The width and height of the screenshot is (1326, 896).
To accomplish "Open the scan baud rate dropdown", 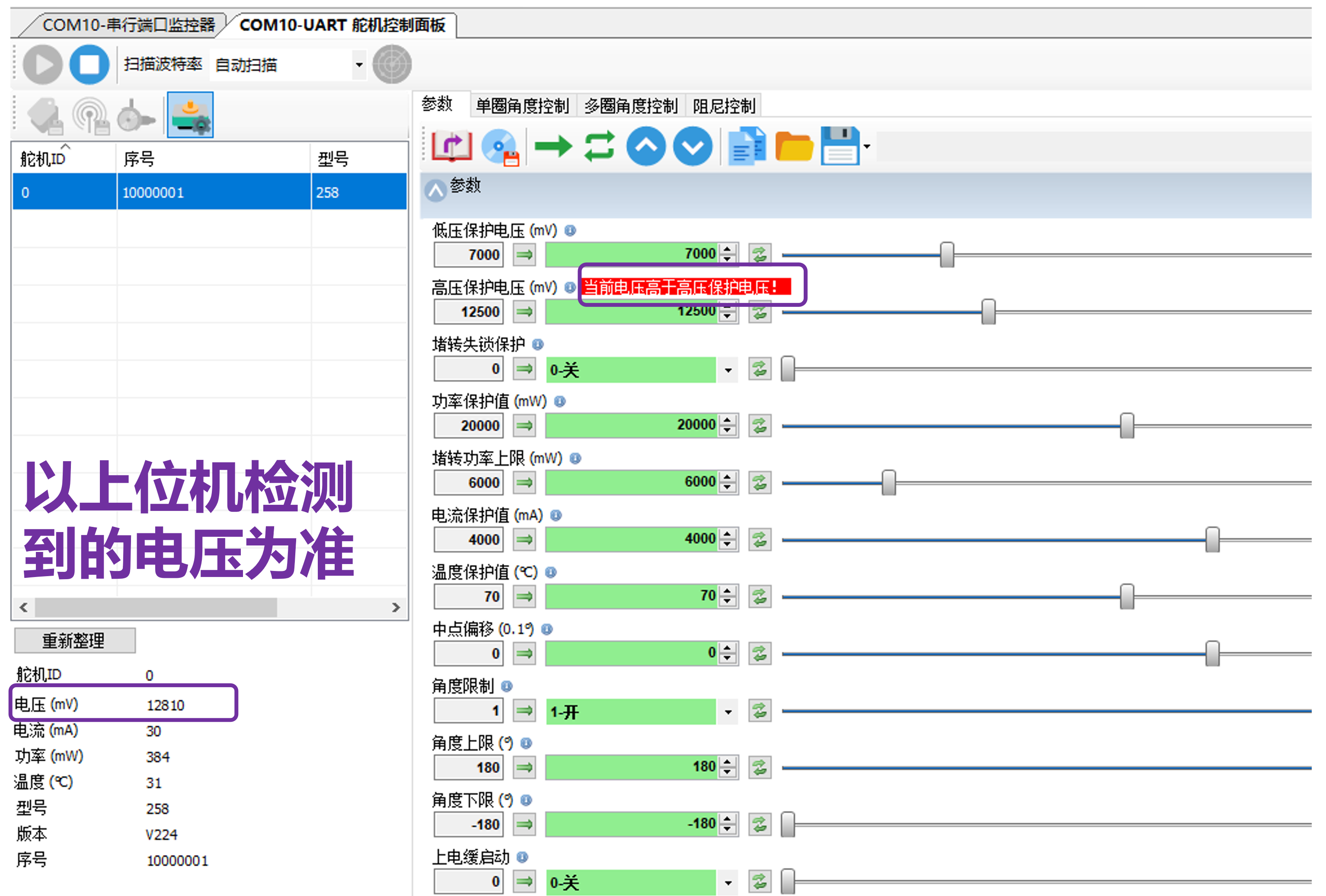I will (359, 64).
